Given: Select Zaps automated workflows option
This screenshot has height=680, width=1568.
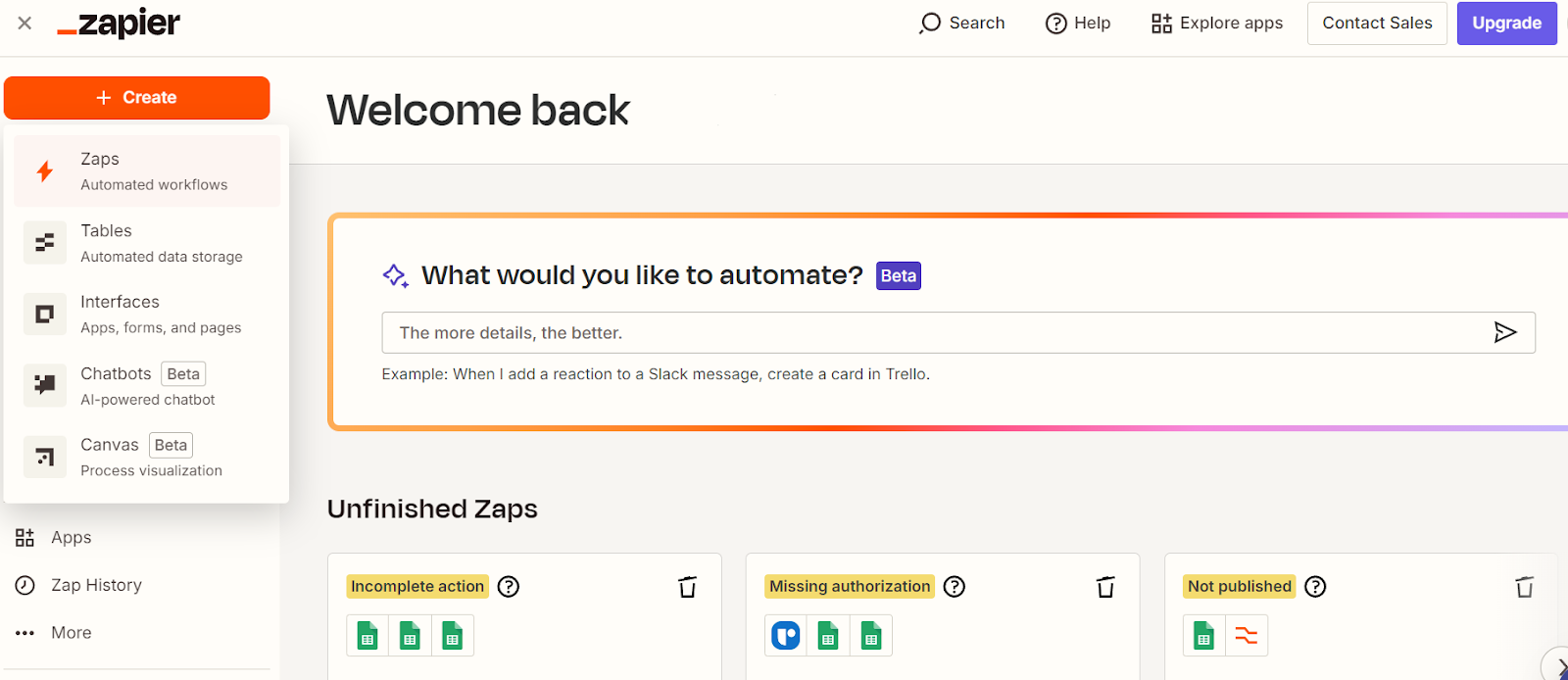Looking at the screenshot, I should (147, 170).
